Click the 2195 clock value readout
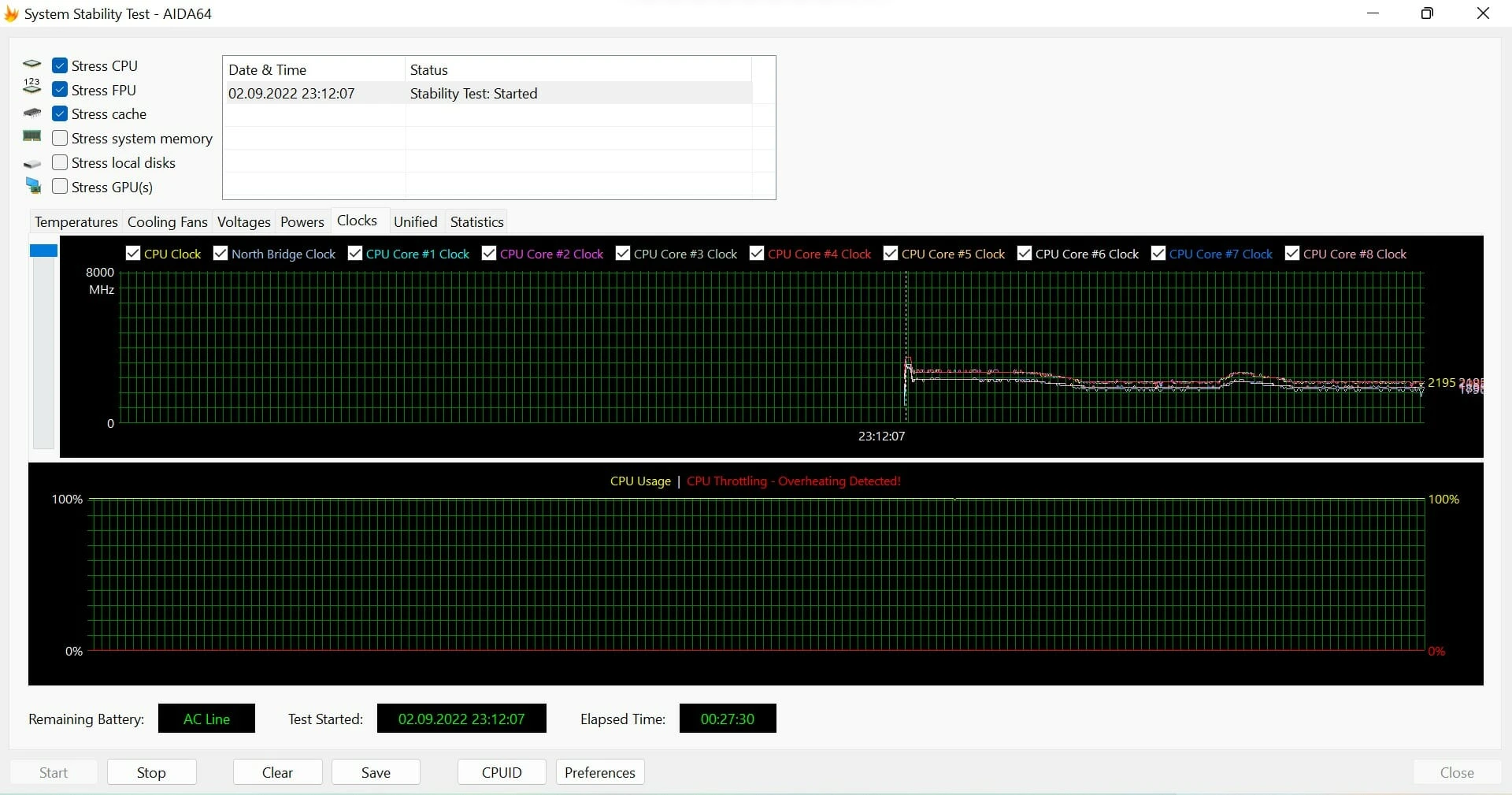This screenshot has width=1512, height=795. [1442, 382]
